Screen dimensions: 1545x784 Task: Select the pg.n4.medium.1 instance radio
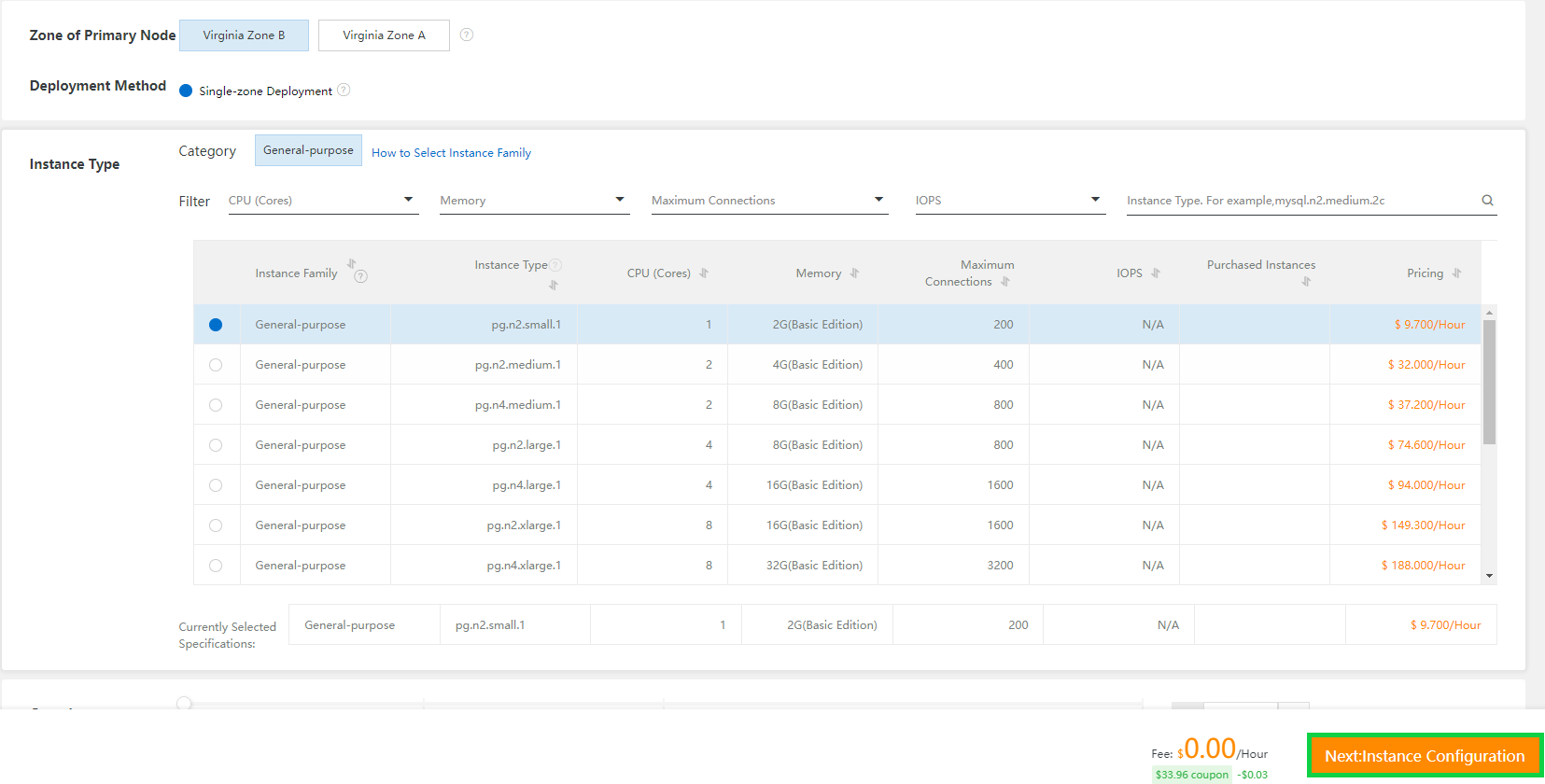tap(216, 405)
